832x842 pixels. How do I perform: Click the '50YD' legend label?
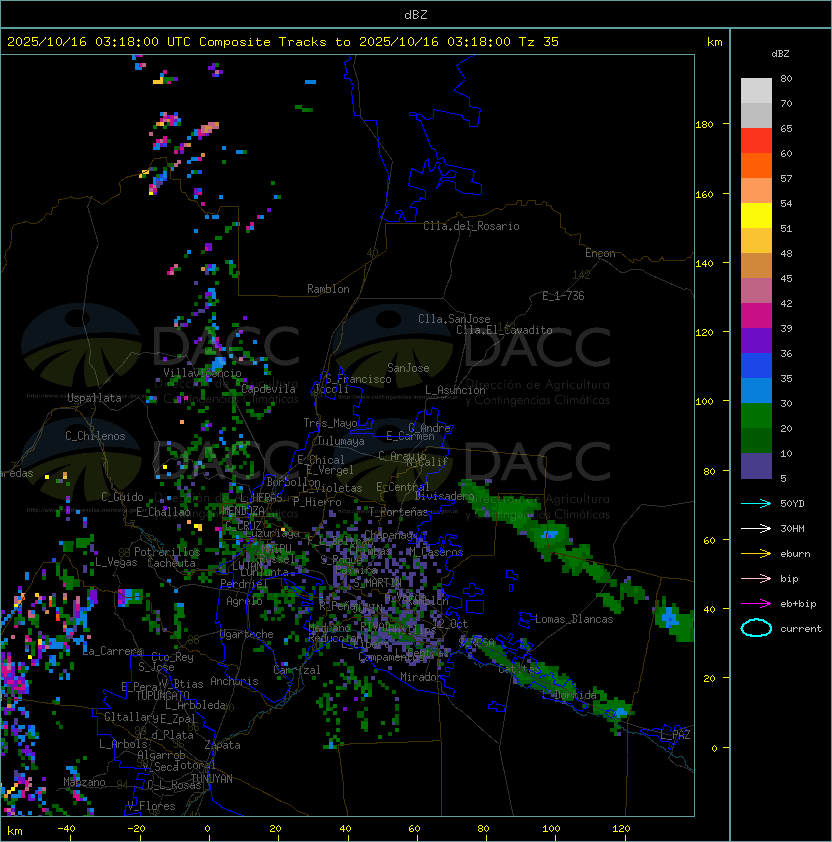coord(792,504)
